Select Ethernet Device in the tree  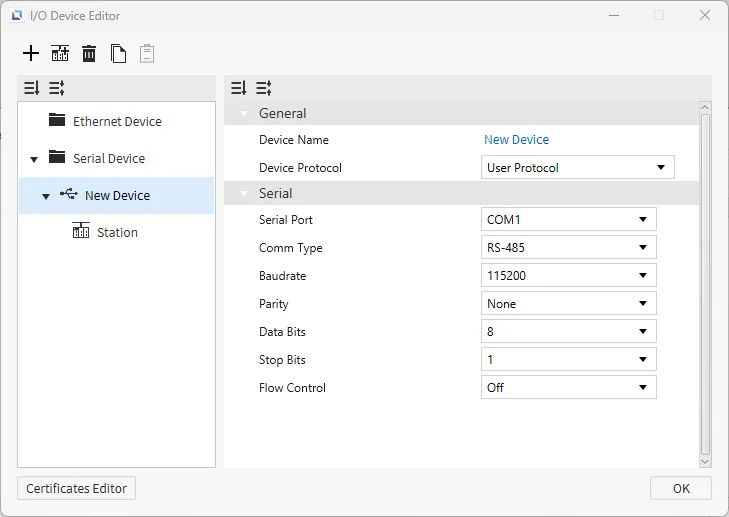pyautogui.click(x=116, y=122)
